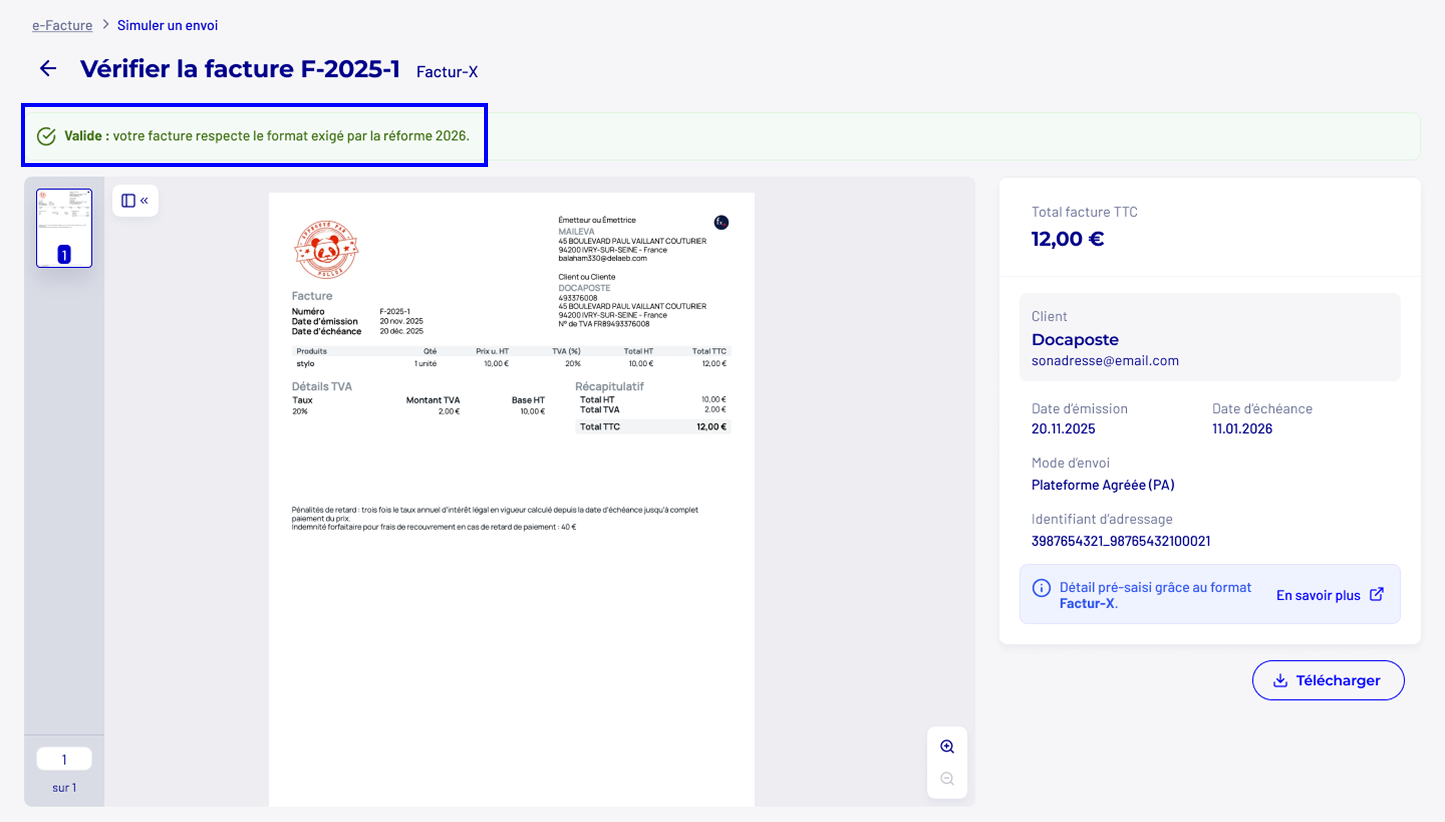The height and width of the screenshot is (822, 1445).
Task: Download the invoice with Télécharger
Action: coord(1328,680)
